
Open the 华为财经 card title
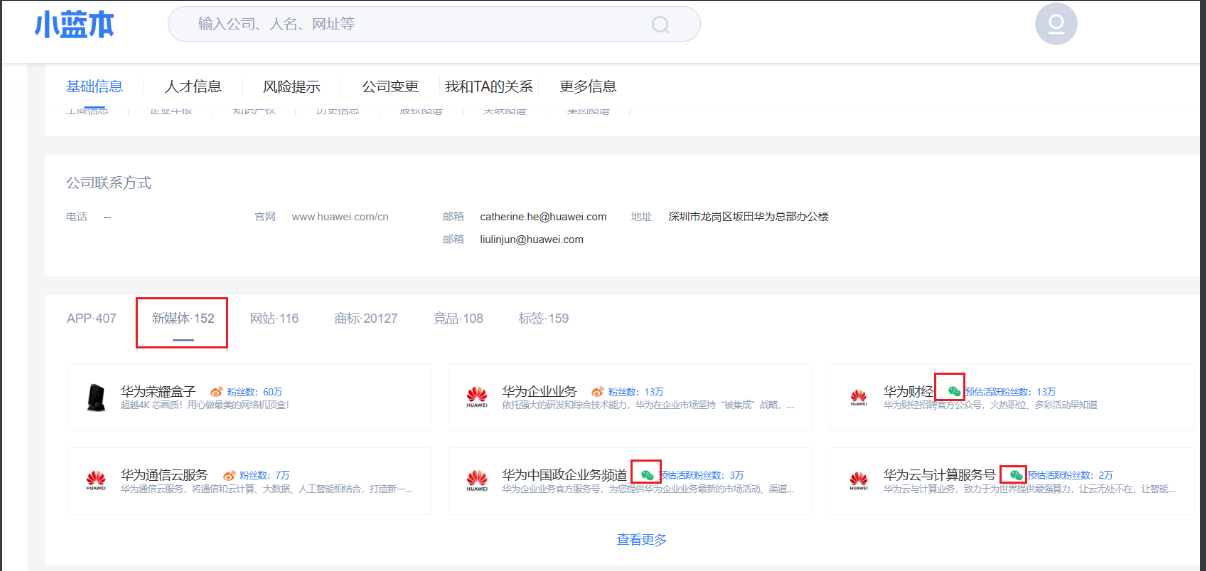(908, 391)
